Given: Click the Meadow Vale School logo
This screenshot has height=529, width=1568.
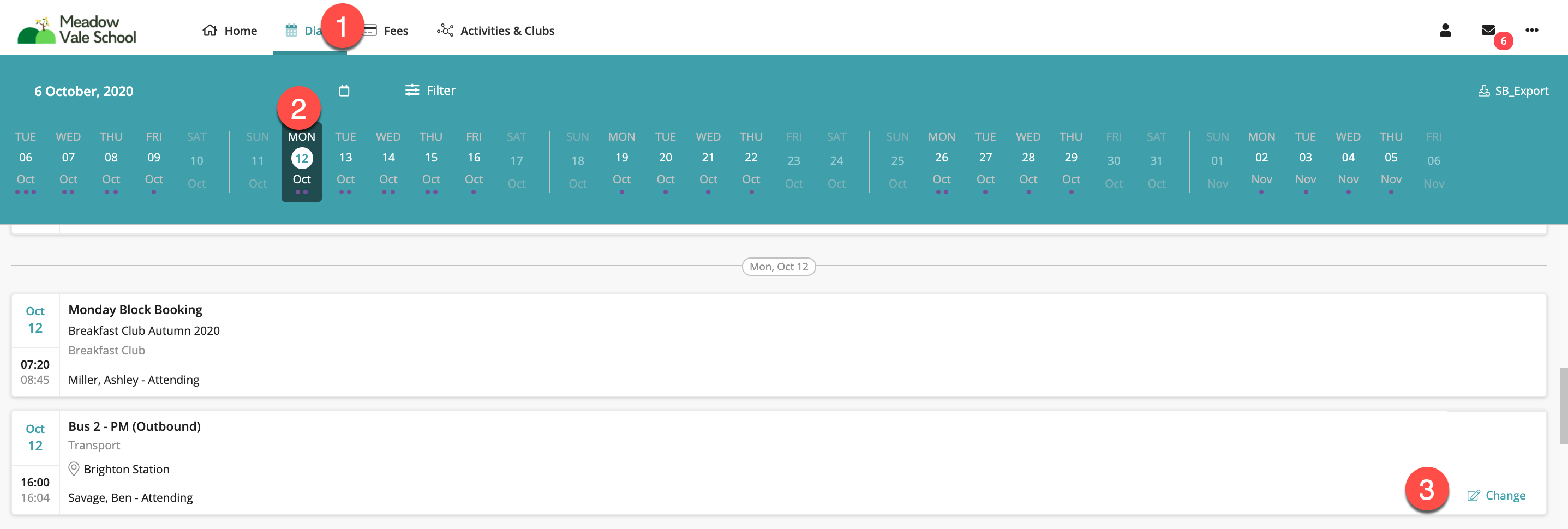Looking at the screenshot, I should [x=77, y=30].
